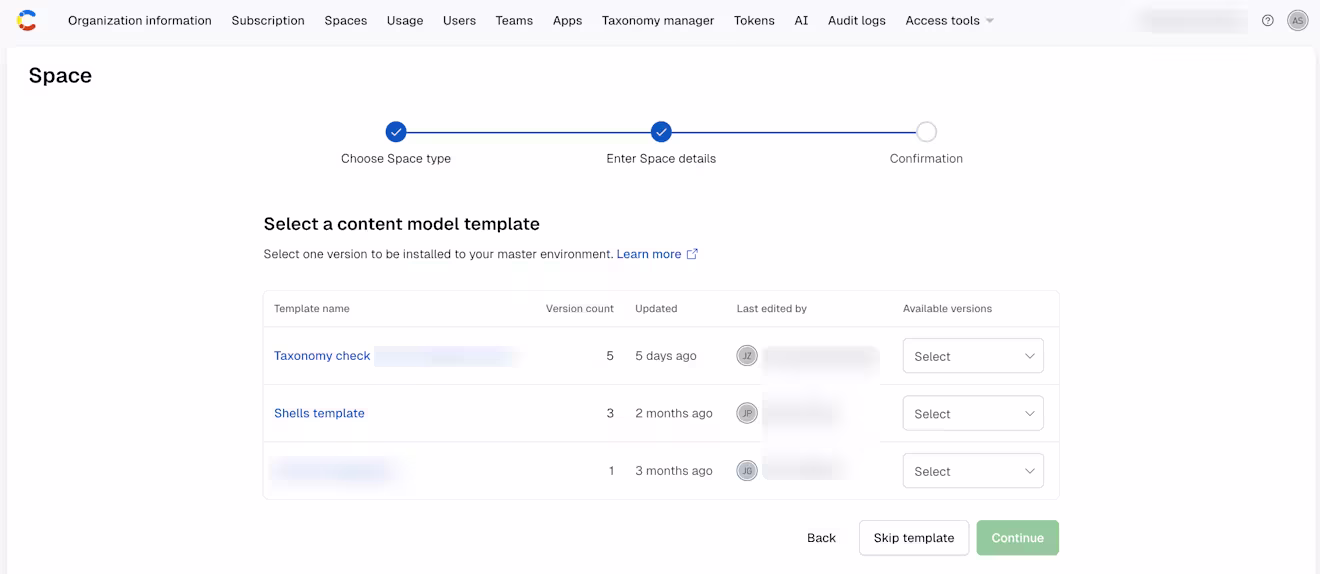The height and width of the screenshot is (574, 1320).
Task: Open the Learn more link
Action: coord(649,254)
